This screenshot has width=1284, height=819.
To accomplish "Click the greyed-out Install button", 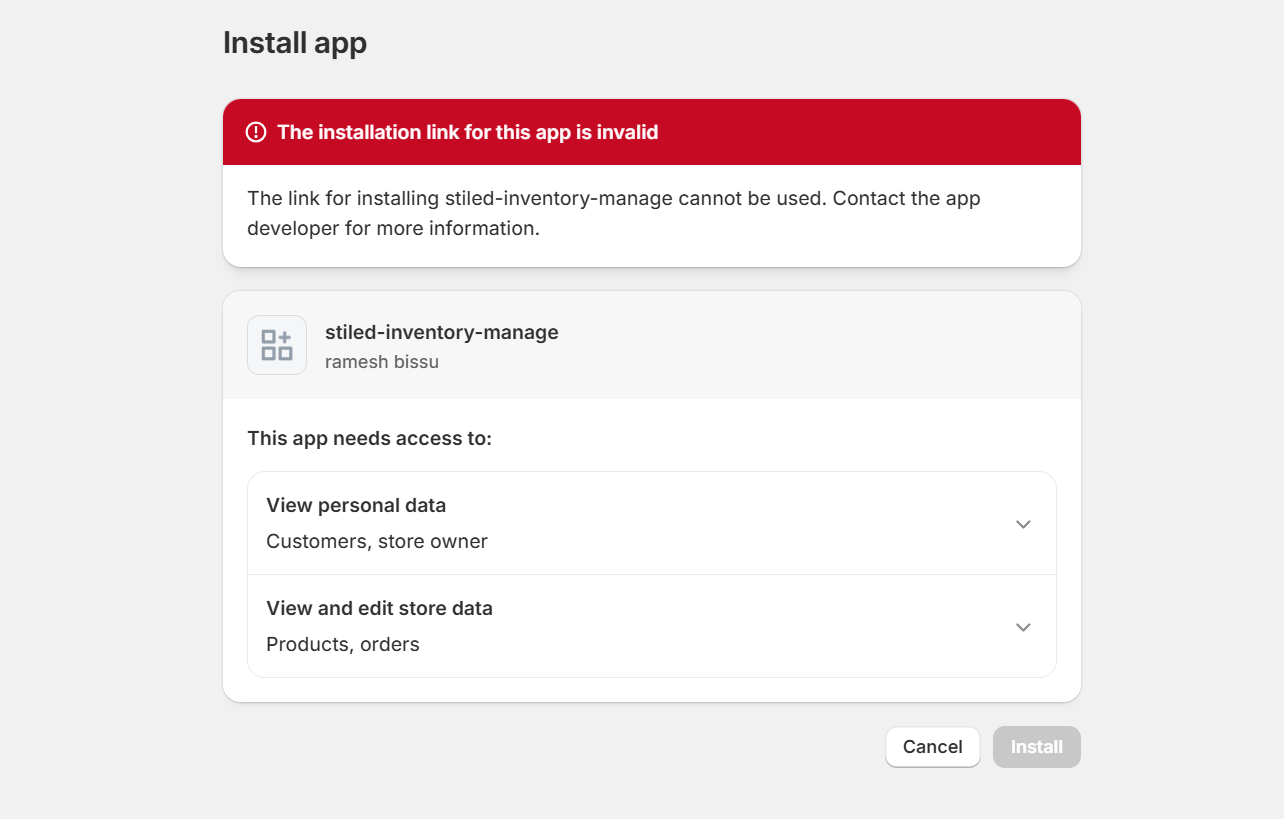I will 1036,747.
